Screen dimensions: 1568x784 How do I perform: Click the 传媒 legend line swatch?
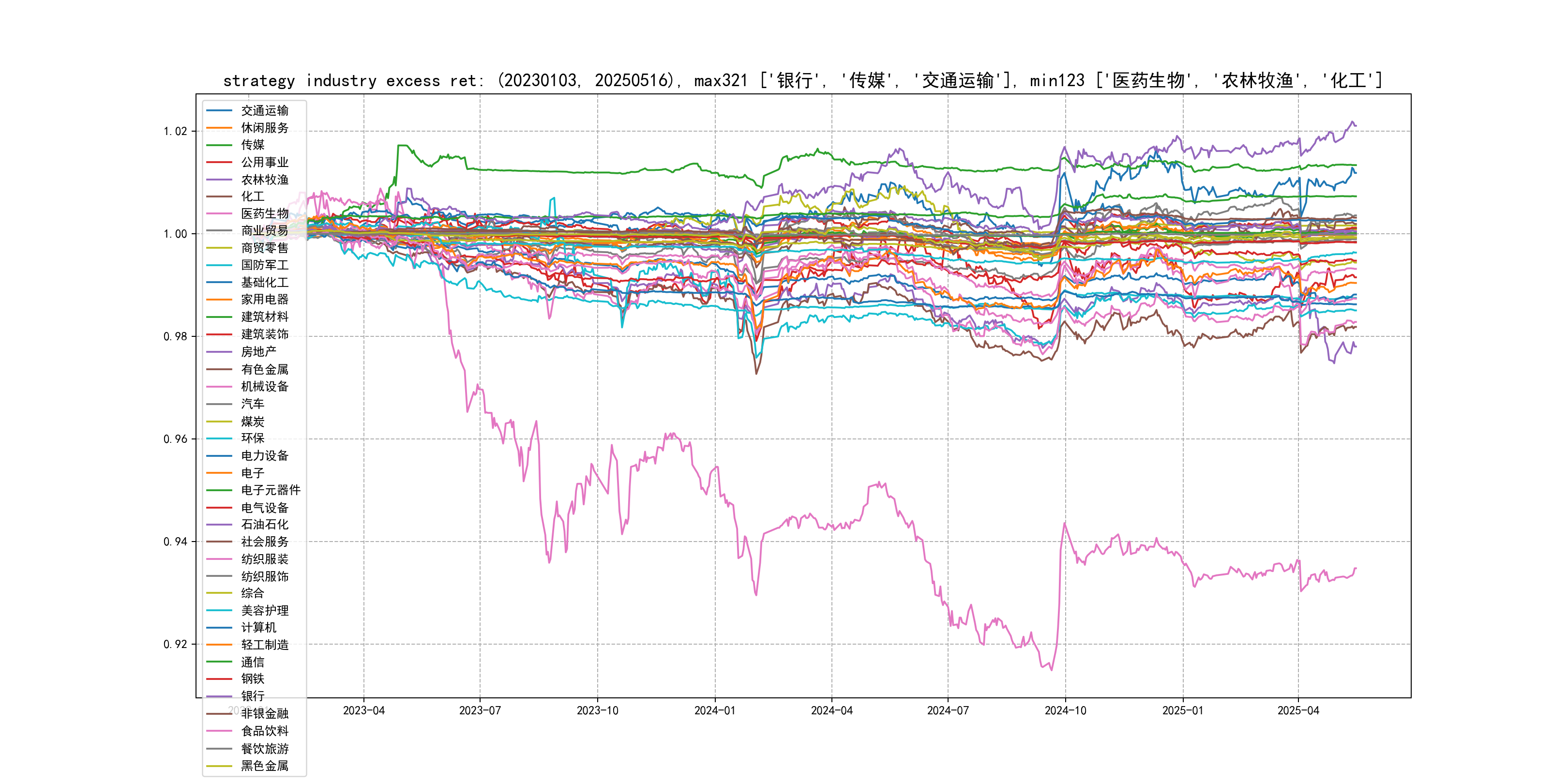[219, 145]
